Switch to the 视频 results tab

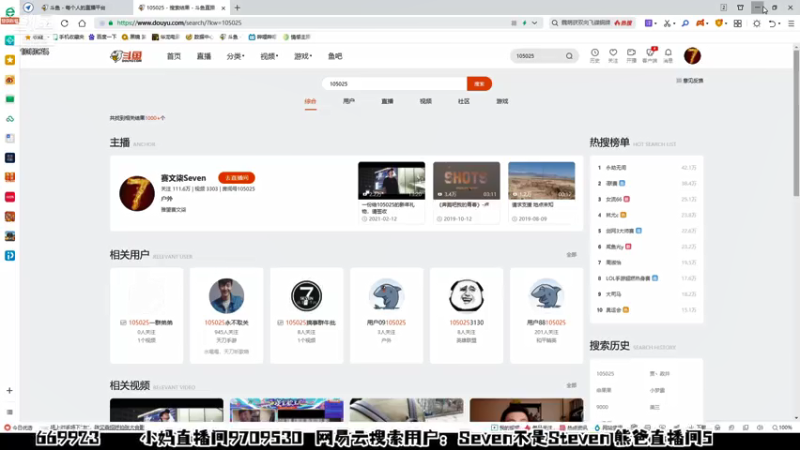coord(426,102)
